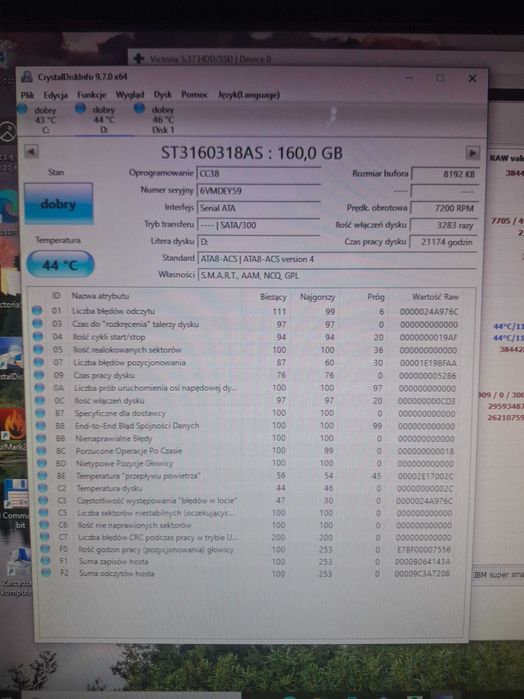Click status icon for attribute B7 Specyficzne dla dostawcy

(x=41, y=413)
